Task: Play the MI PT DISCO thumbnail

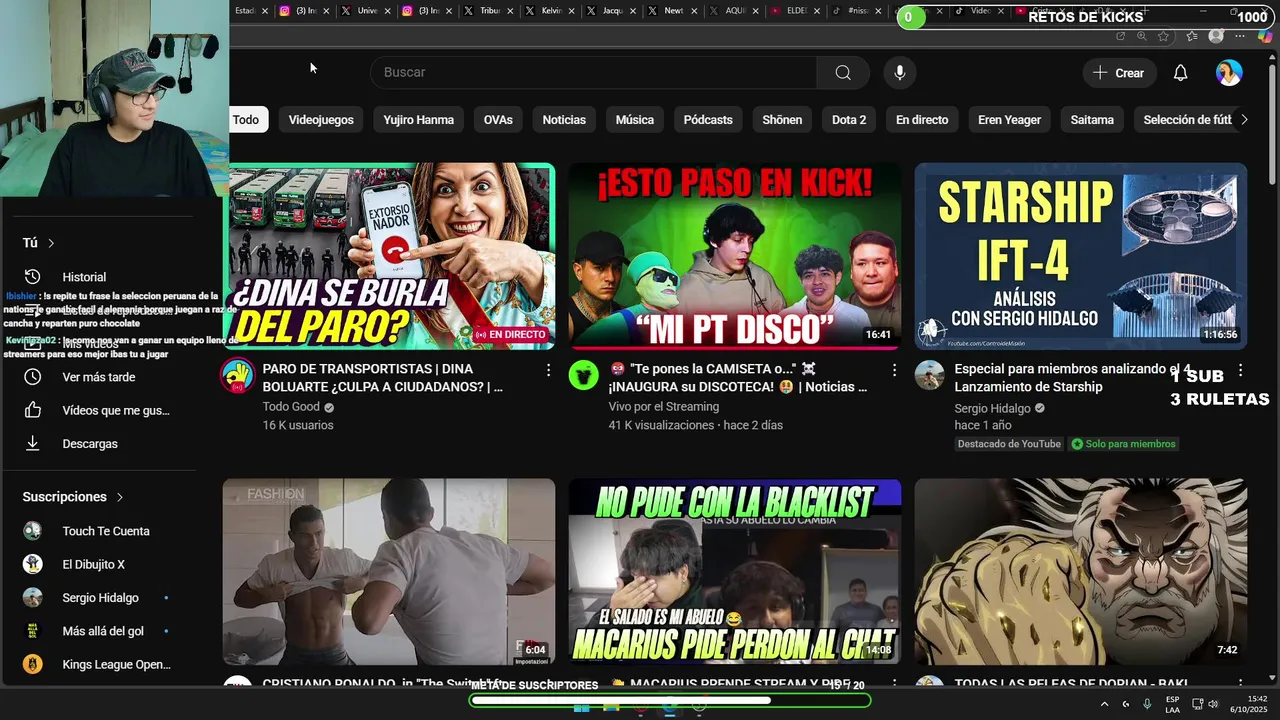Action: [735, 256]
